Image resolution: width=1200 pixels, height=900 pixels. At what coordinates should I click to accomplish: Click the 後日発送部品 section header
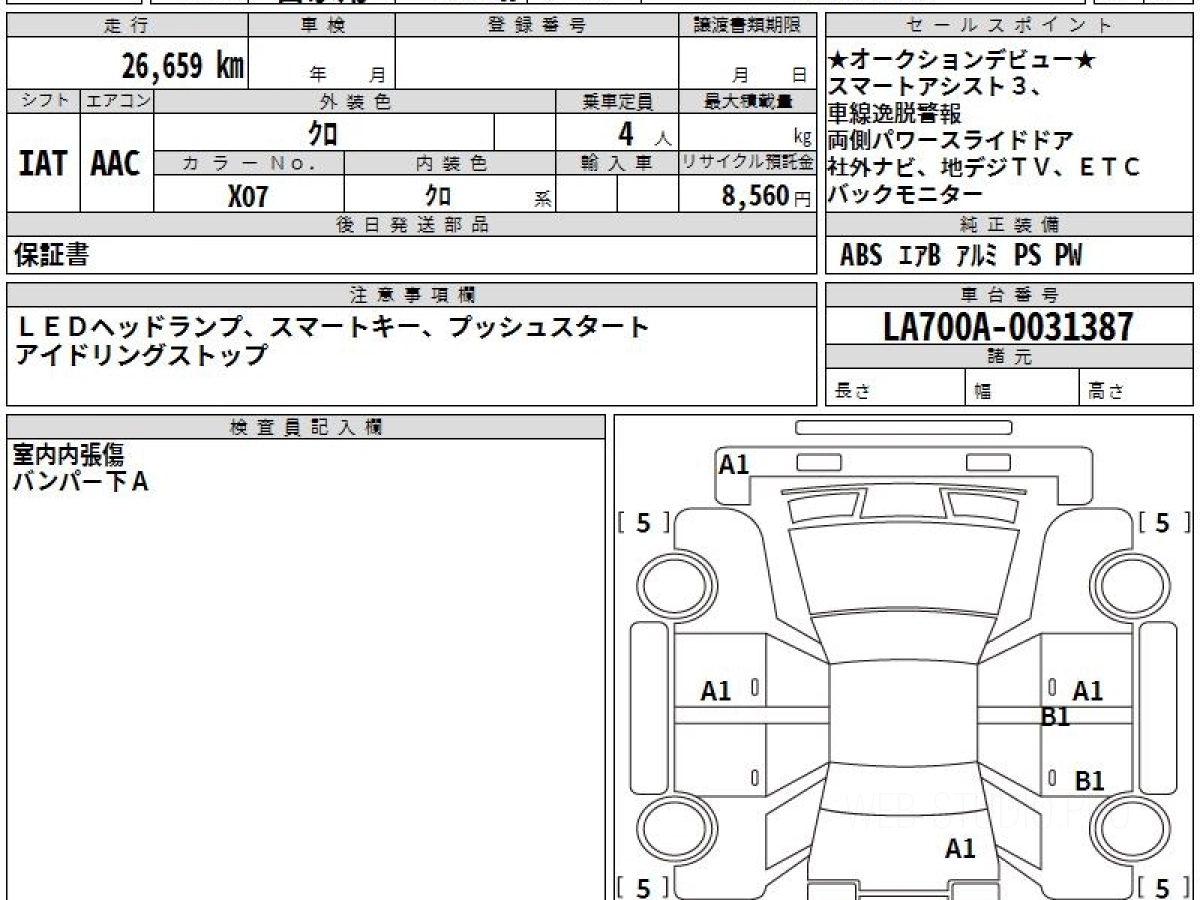(x=411, y=224)
